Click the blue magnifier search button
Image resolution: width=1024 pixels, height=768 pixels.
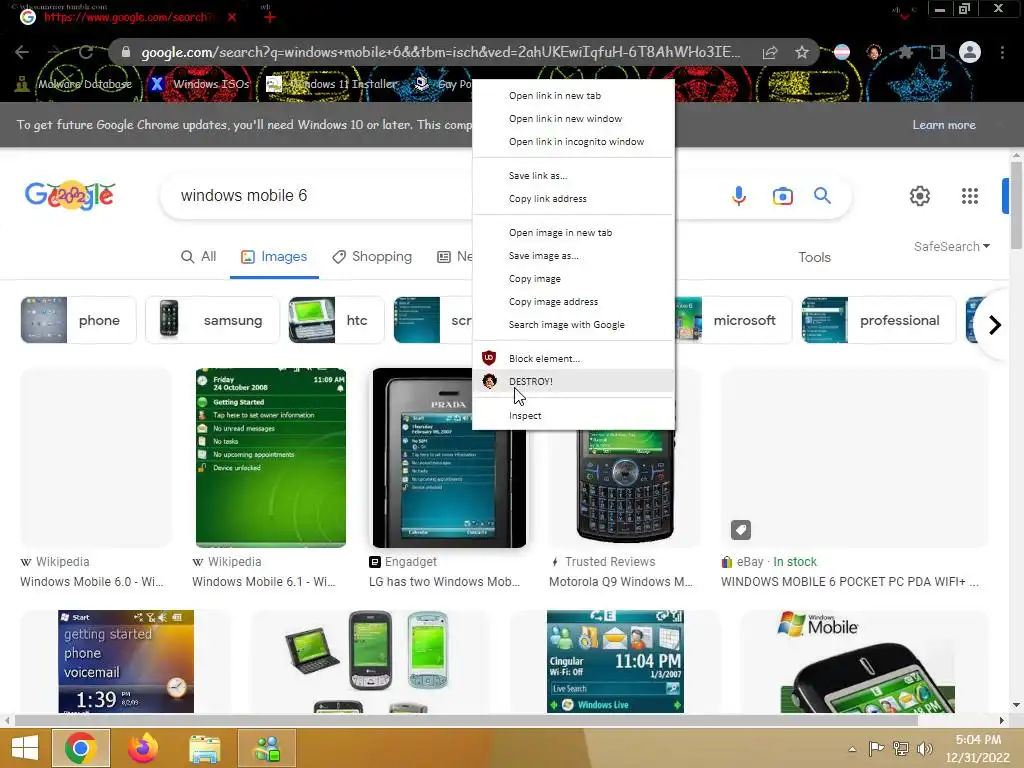pyautogui.click(x=822, y=195)
